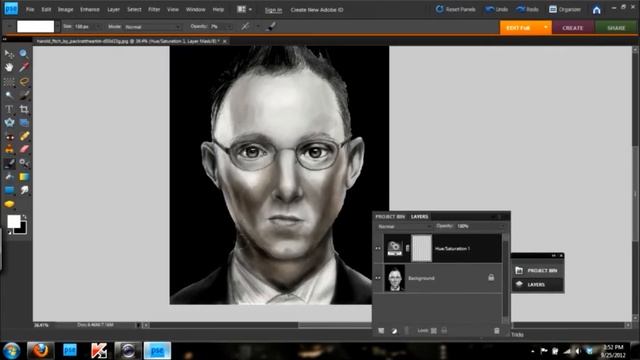Toggle lock transparent pixels in Layers panel

tap(433, 331)
